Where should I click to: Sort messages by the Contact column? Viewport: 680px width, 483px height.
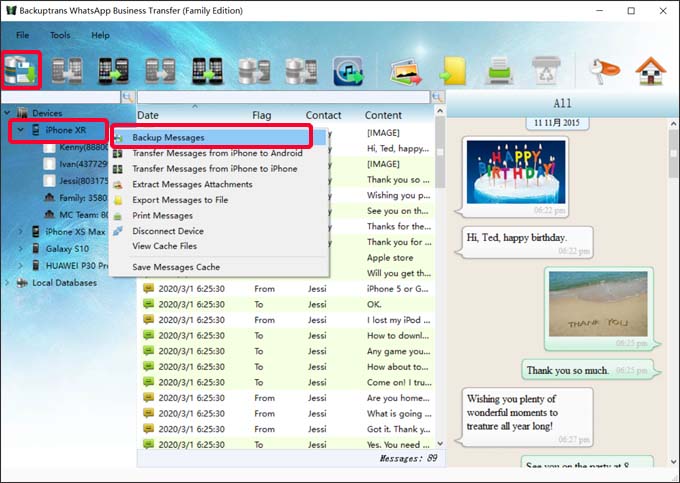click(324, 115)
